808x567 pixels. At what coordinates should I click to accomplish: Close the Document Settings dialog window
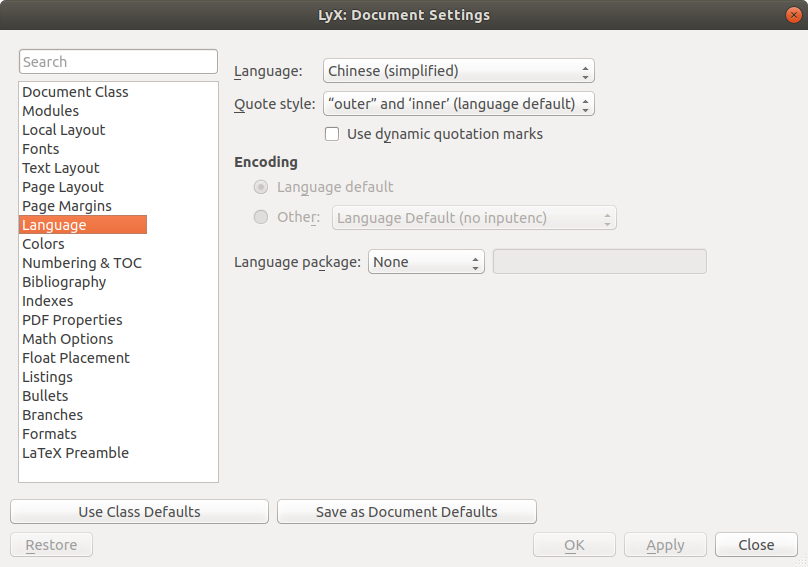point(793,15)
